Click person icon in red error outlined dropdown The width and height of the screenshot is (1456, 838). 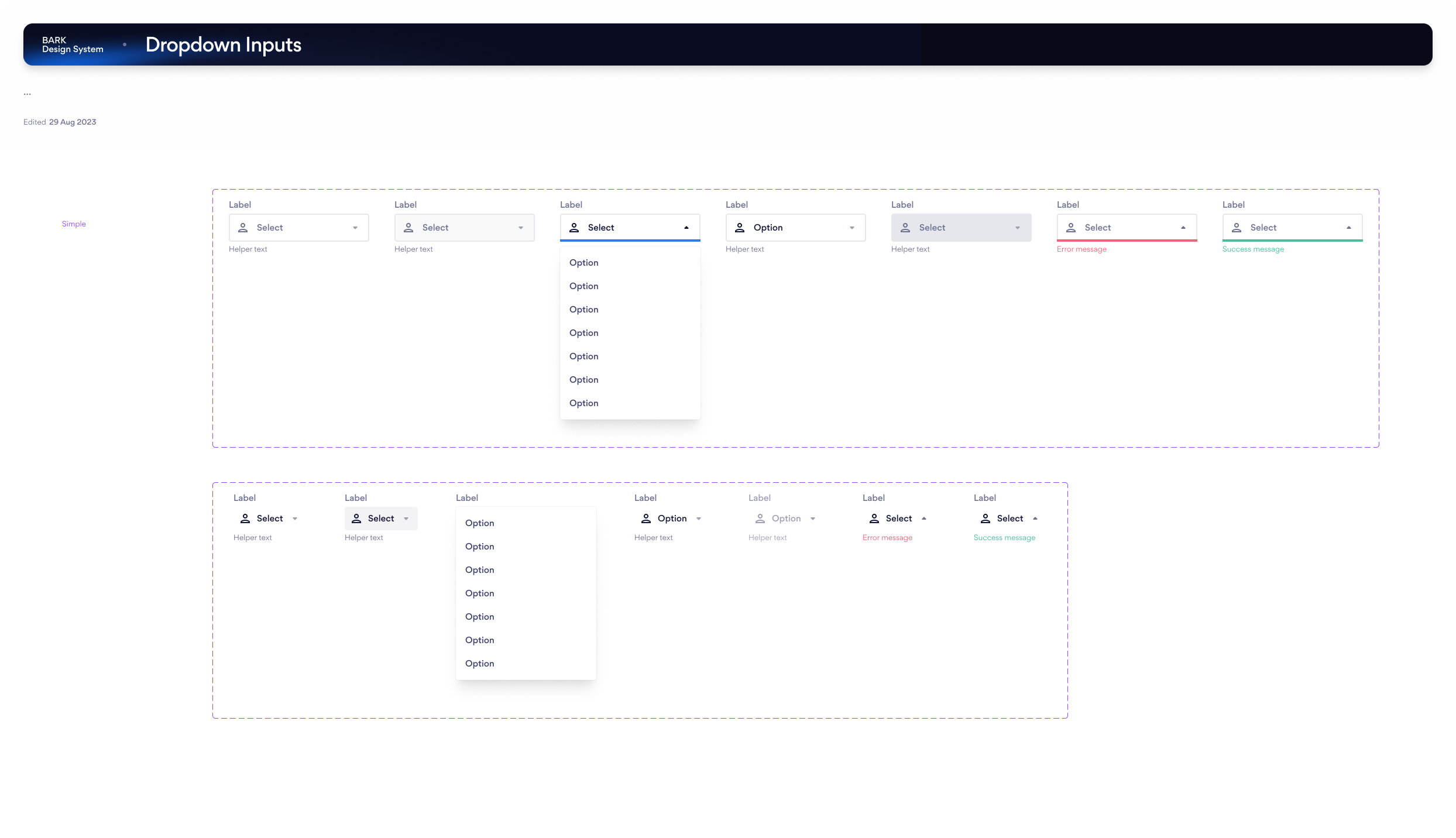[x=1071, y=228]
